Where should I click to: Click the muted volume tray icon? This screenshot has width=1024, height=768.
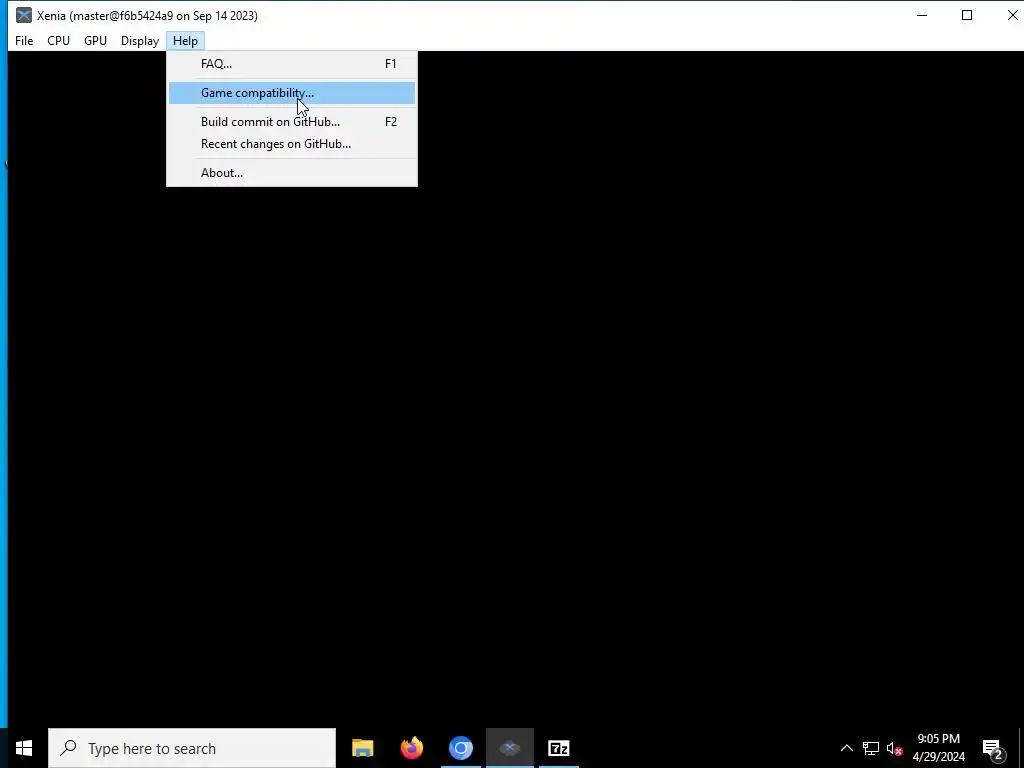[x=894, y=748]
